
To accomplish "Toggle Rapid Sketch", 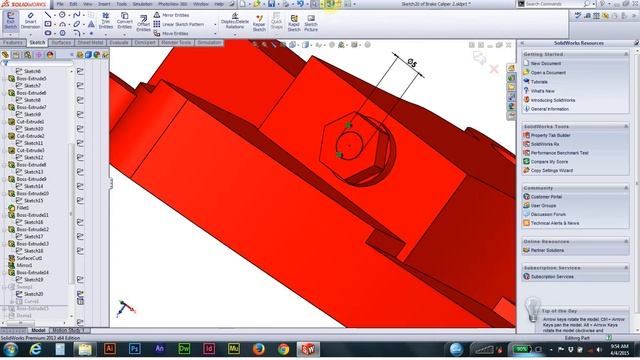I will coord(294,23).
